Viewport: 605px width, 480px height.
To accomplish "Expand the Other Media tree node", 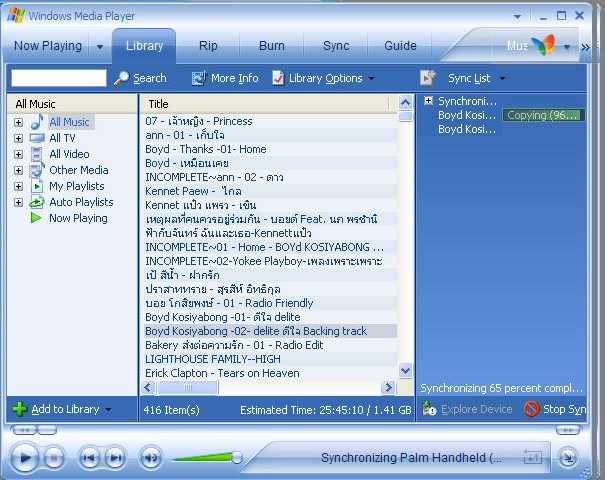I will click(x=18, y=170).
